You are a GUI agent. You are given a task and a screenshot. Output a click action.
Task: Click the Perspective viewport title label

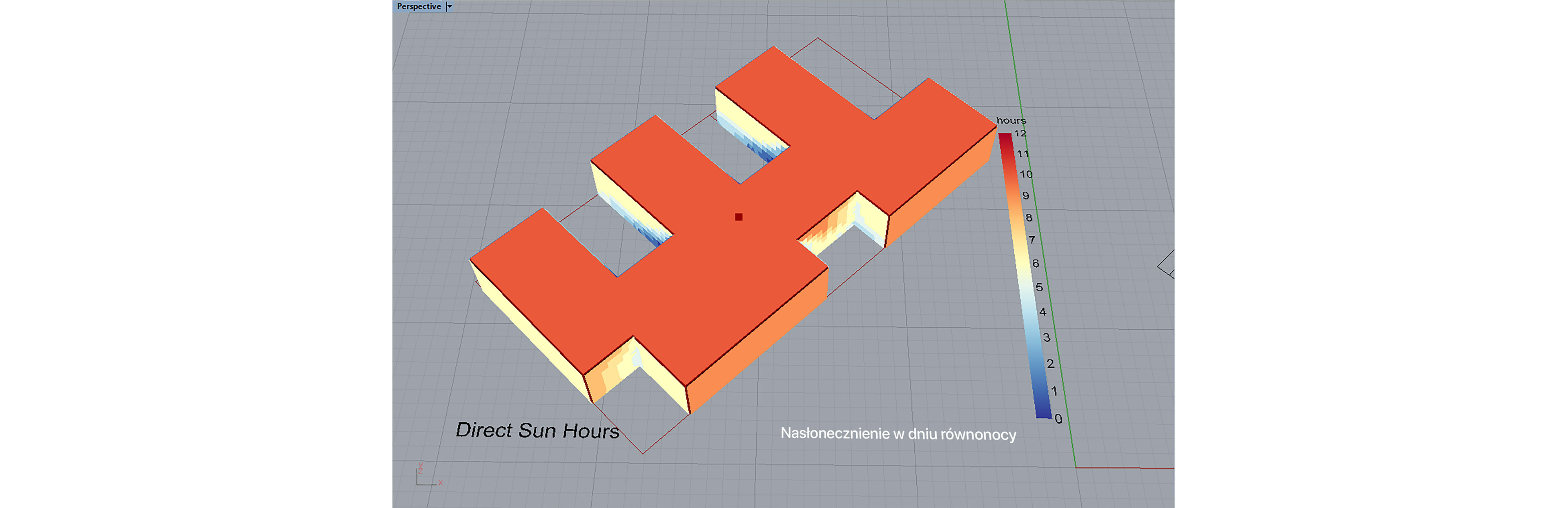418,7
